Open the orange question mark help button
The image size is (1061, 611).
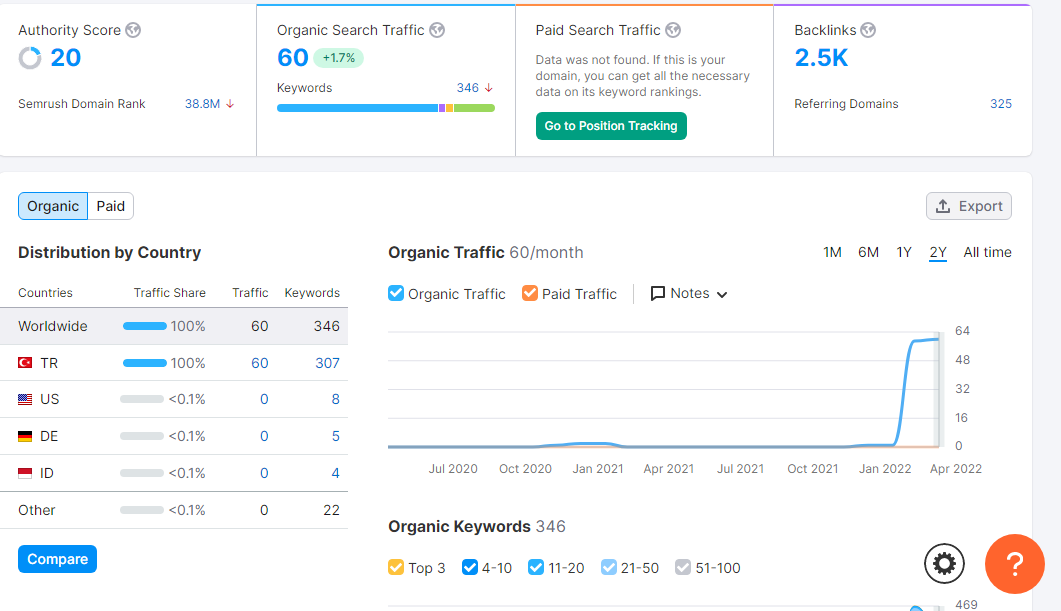point(1014,564)
